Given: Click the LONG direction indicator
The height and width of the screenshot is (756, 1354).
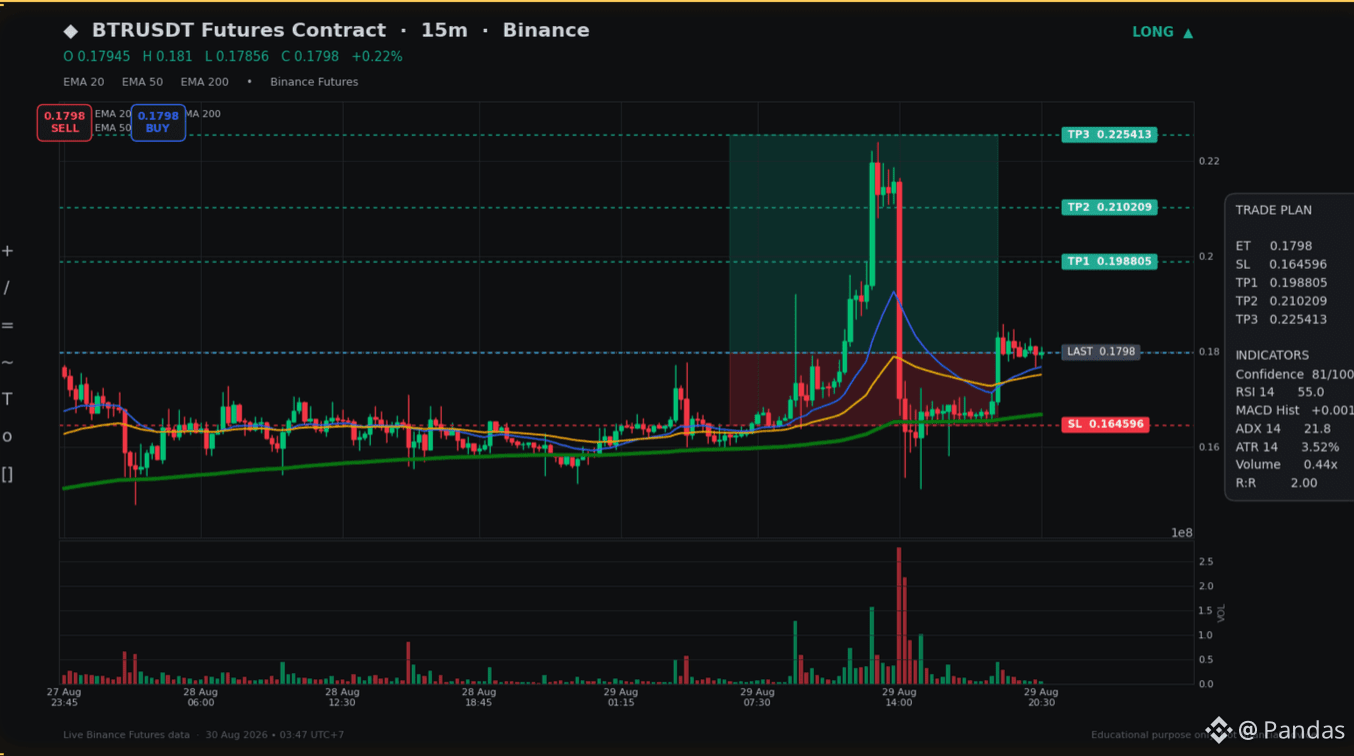Looking at the screenshot, I should (x=1162, y=32).
